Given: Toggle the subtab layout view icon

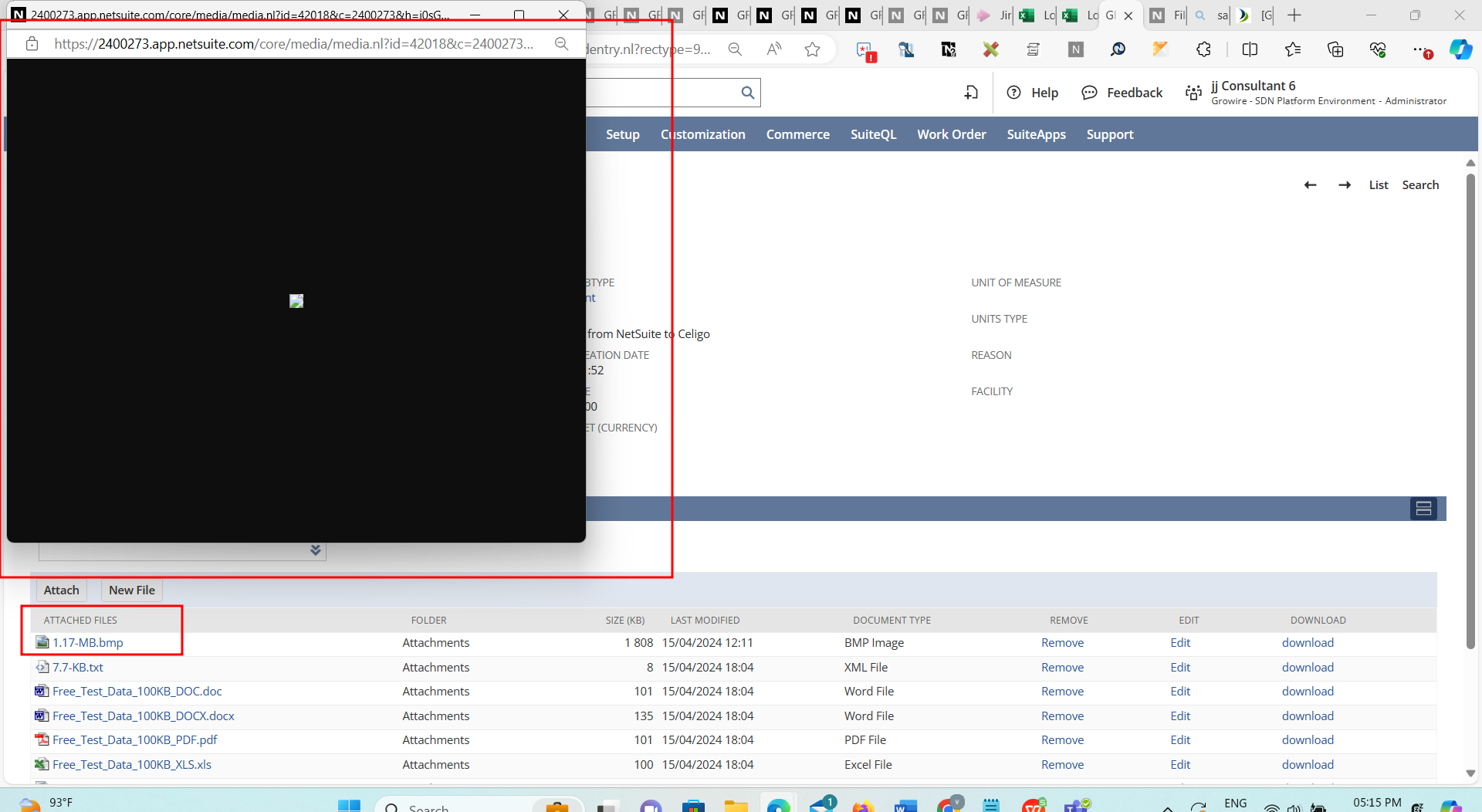Looking at the screenshot, I should tap(1423, 509).
